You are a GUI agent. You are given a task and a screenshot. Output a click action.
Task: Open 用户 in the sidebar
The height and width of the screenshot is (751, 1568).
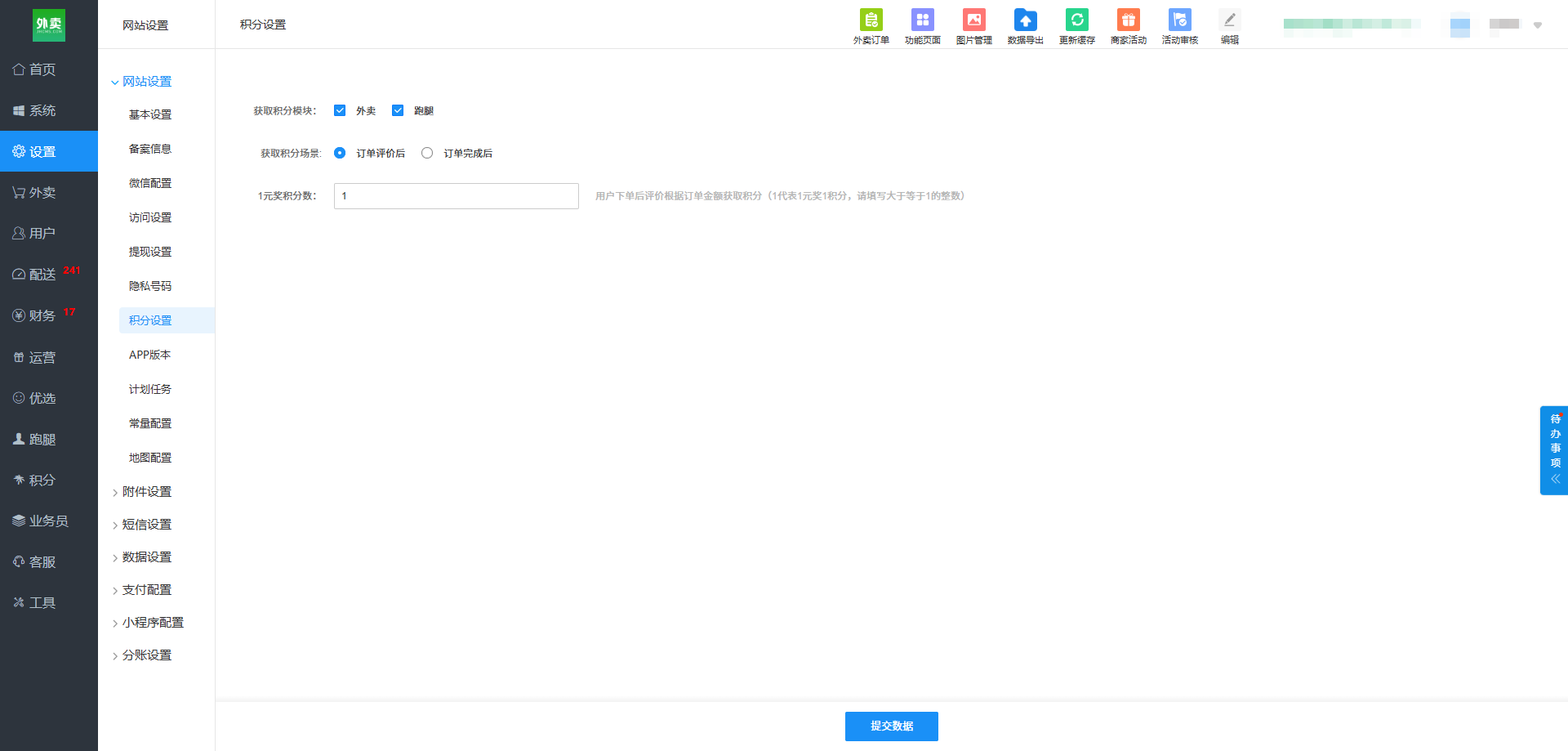click(x=49, y=233)
